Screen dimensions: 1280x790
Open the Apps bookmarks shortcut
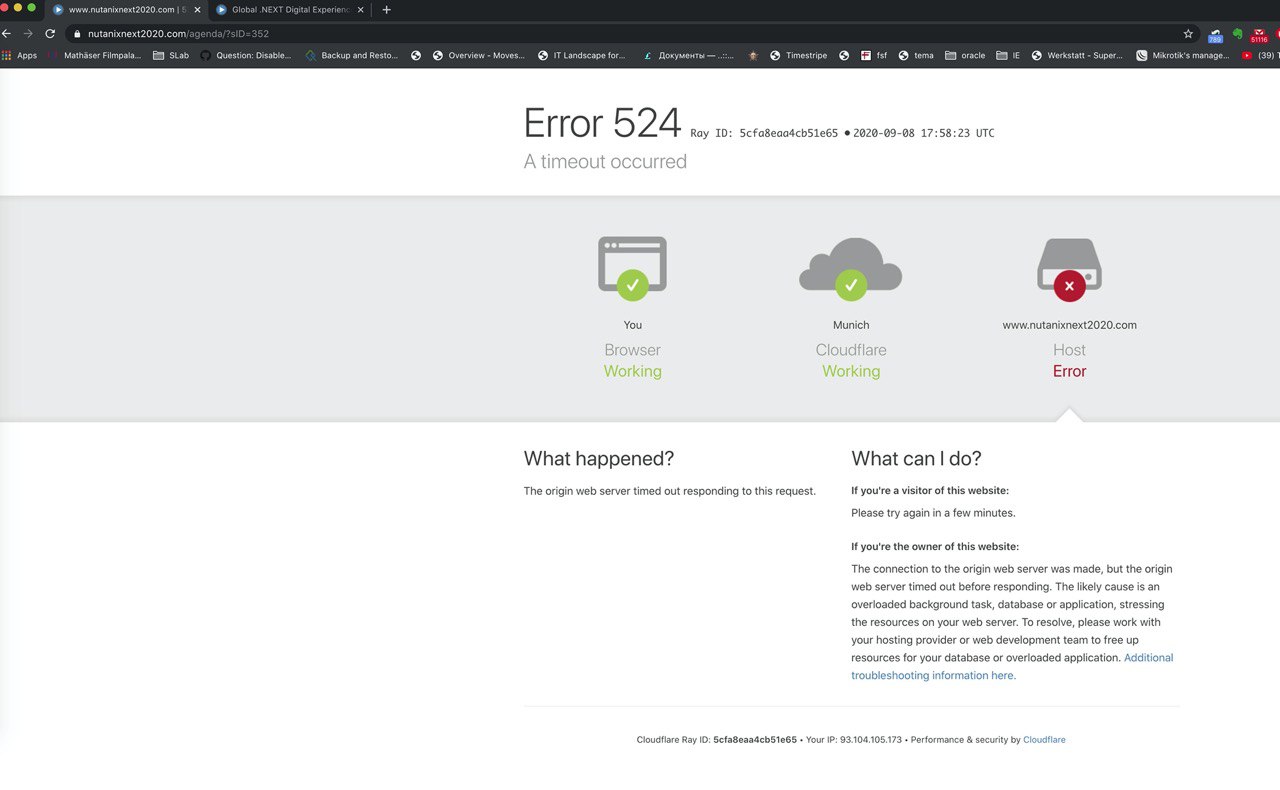20,55
